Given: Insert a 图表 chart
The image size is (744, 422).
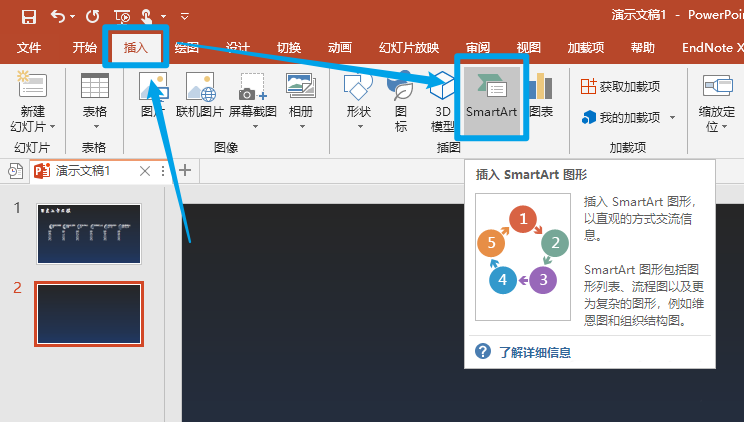Looking at the screenshot, I should (x=541, y=95).
